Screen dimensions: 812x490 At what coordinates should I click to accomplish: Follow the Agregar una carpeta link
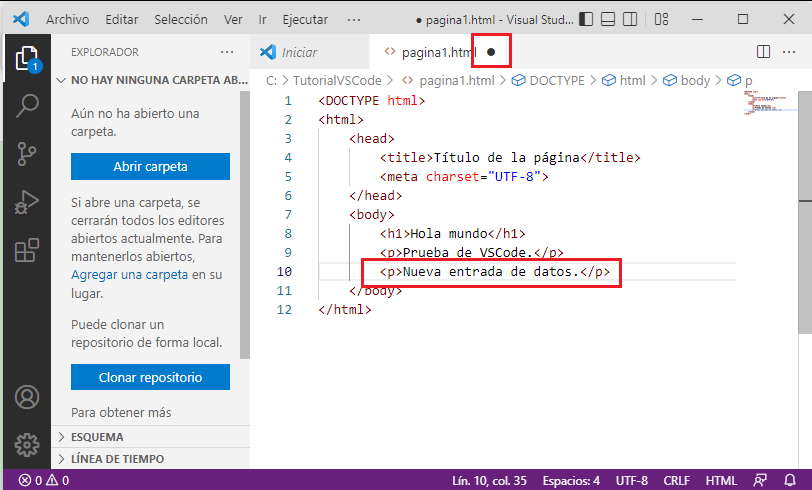[129, 275]
